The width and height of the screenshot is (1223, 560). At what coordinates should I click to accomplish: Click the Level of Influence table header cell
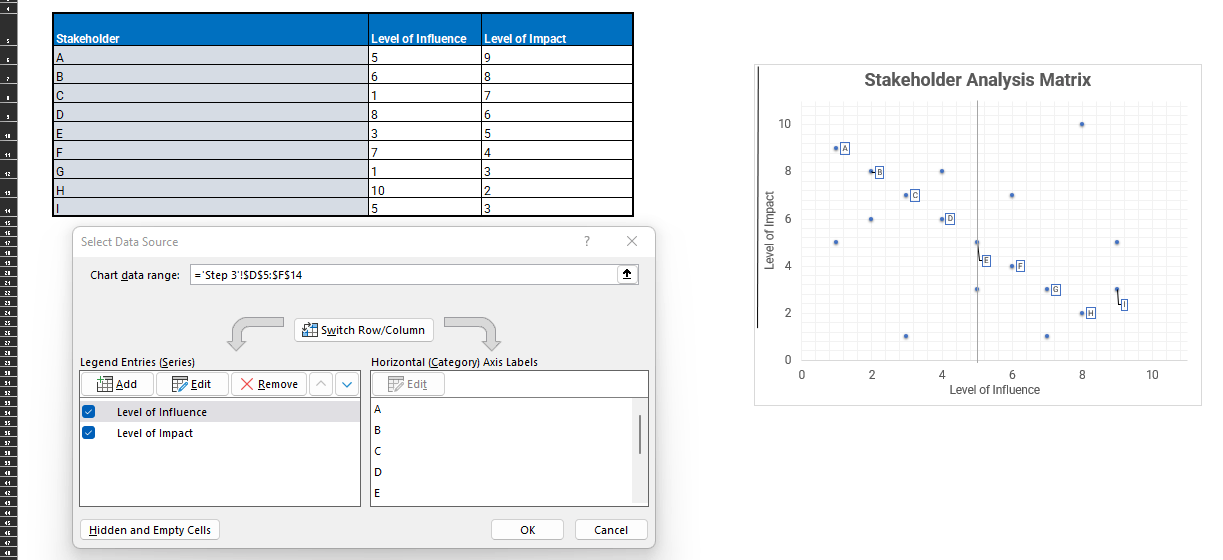(425, 30)
